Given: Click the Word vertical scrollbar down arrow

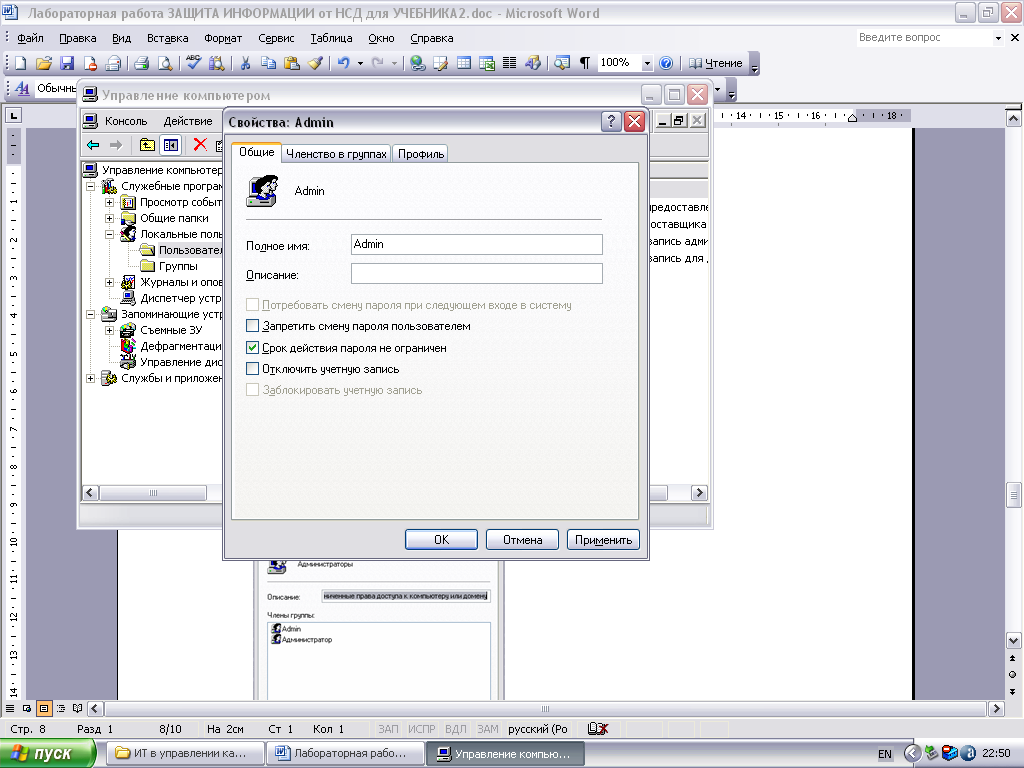Looking at the screenshot, I should [1014, 641].
